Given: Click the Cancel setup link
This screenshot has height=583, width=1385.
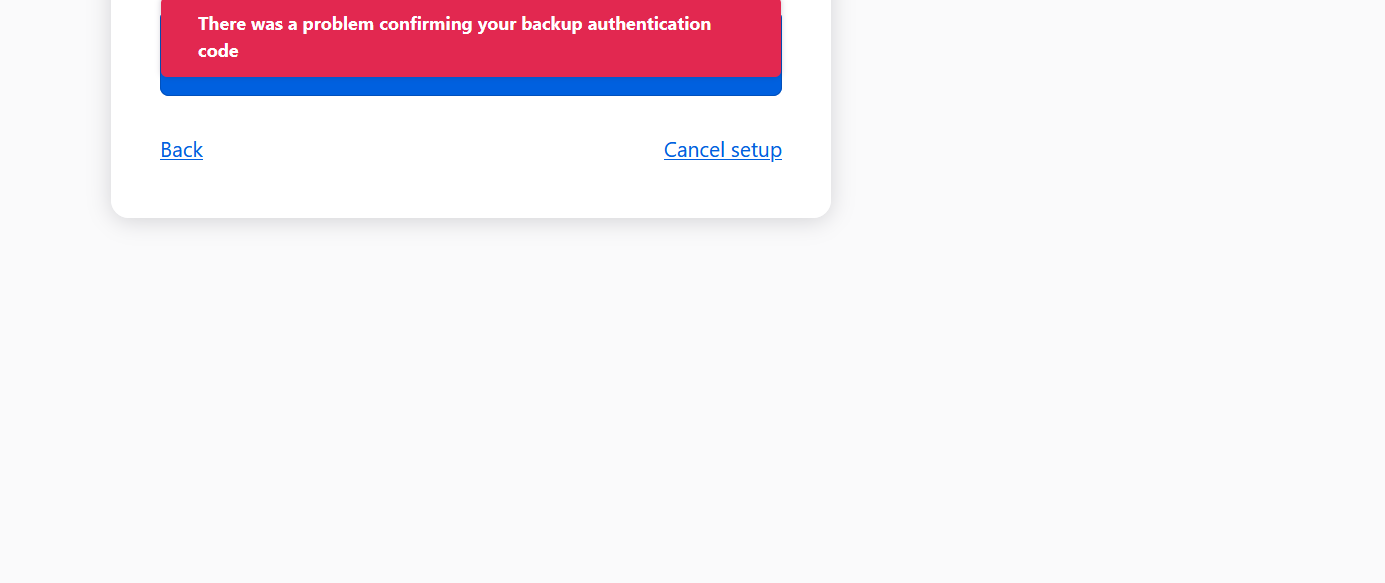Looking at the screenshot, I should click(723, 150).
